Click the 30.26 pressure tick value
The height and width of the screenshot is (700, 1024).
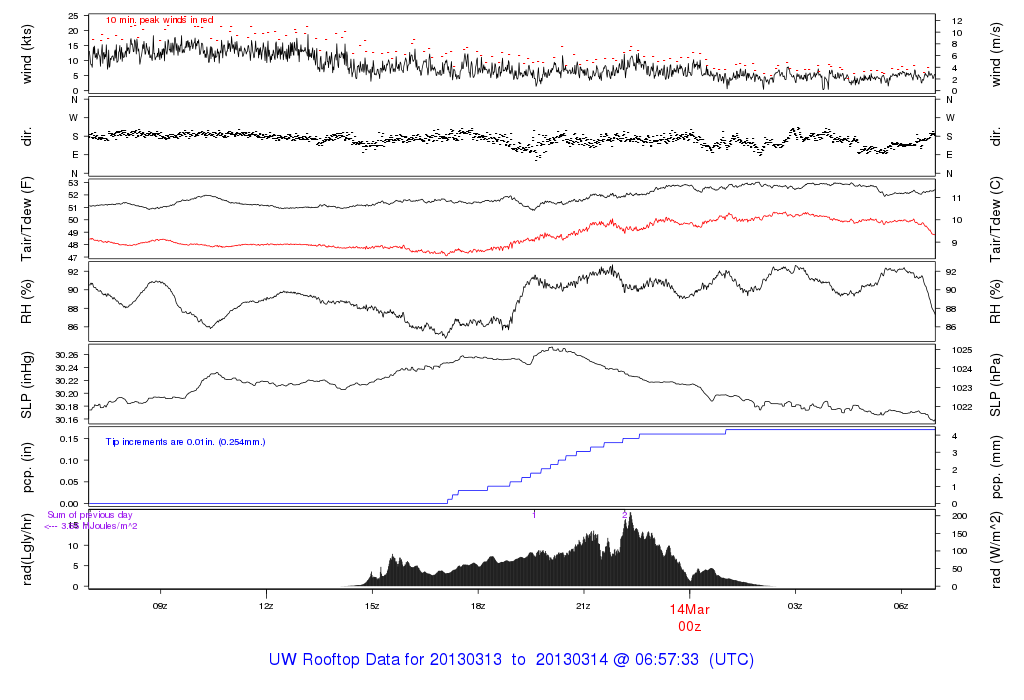67,355
